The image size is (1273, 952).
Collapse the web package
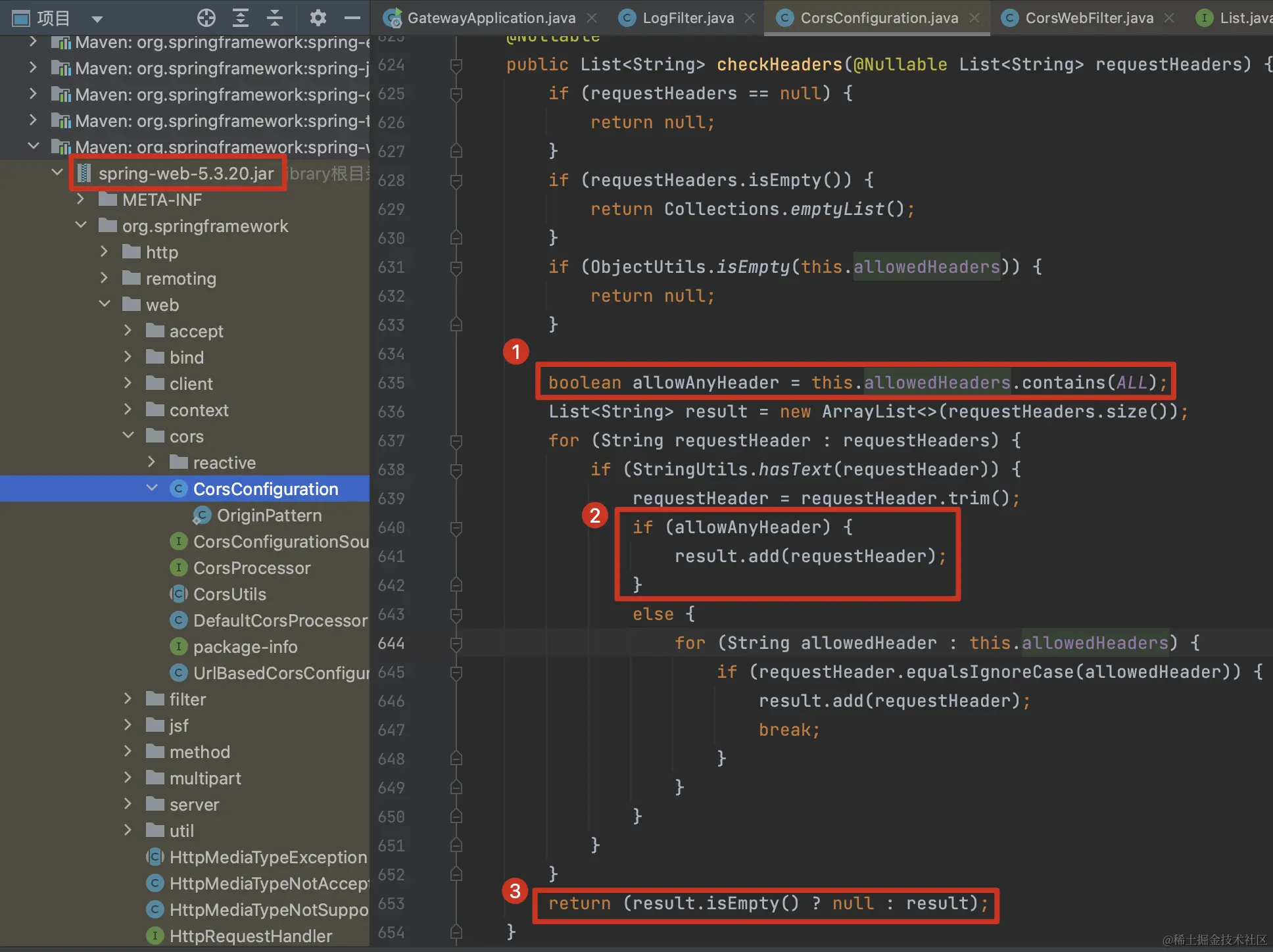point(105,304)
